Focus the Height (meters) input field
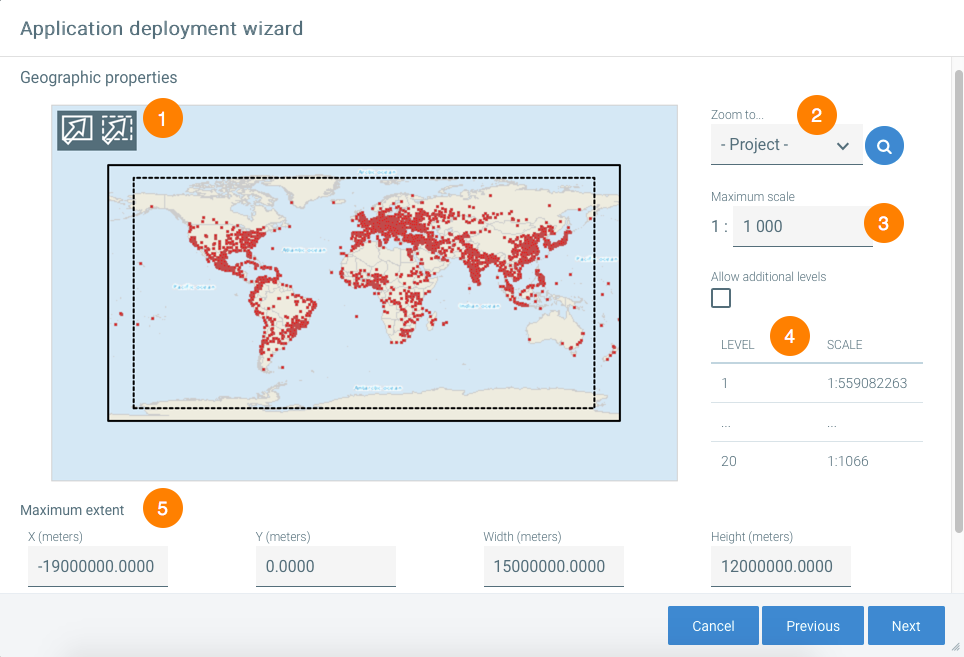 [780, 566]
